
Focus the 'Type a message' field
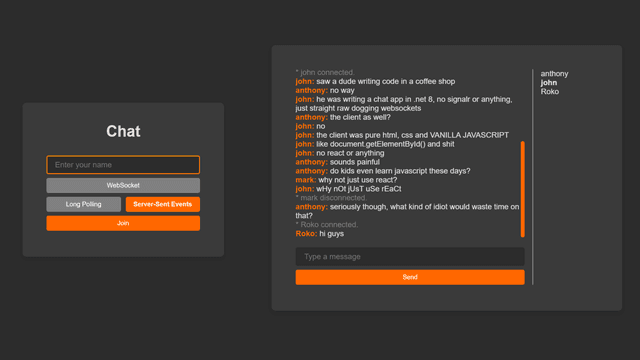tap(410, 257)
